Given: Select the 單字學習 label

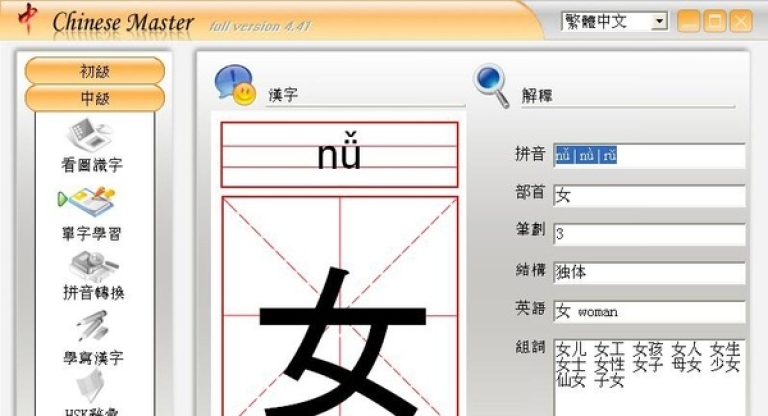Looking at the screenshot, I should point(92,233).
